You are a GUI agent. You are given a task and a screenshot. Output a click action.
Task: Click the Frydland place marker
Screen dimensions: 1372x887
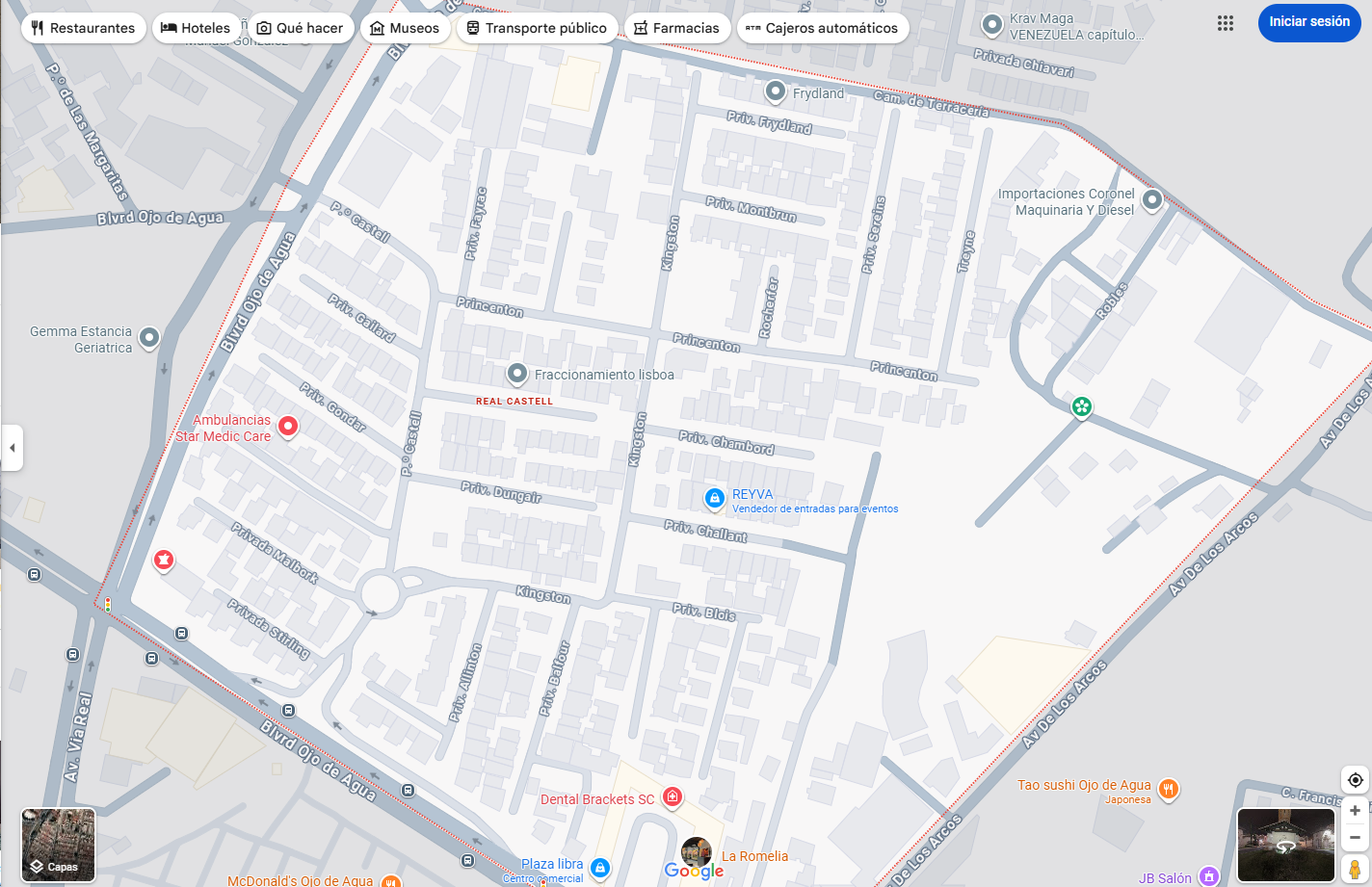pos(776,92)
